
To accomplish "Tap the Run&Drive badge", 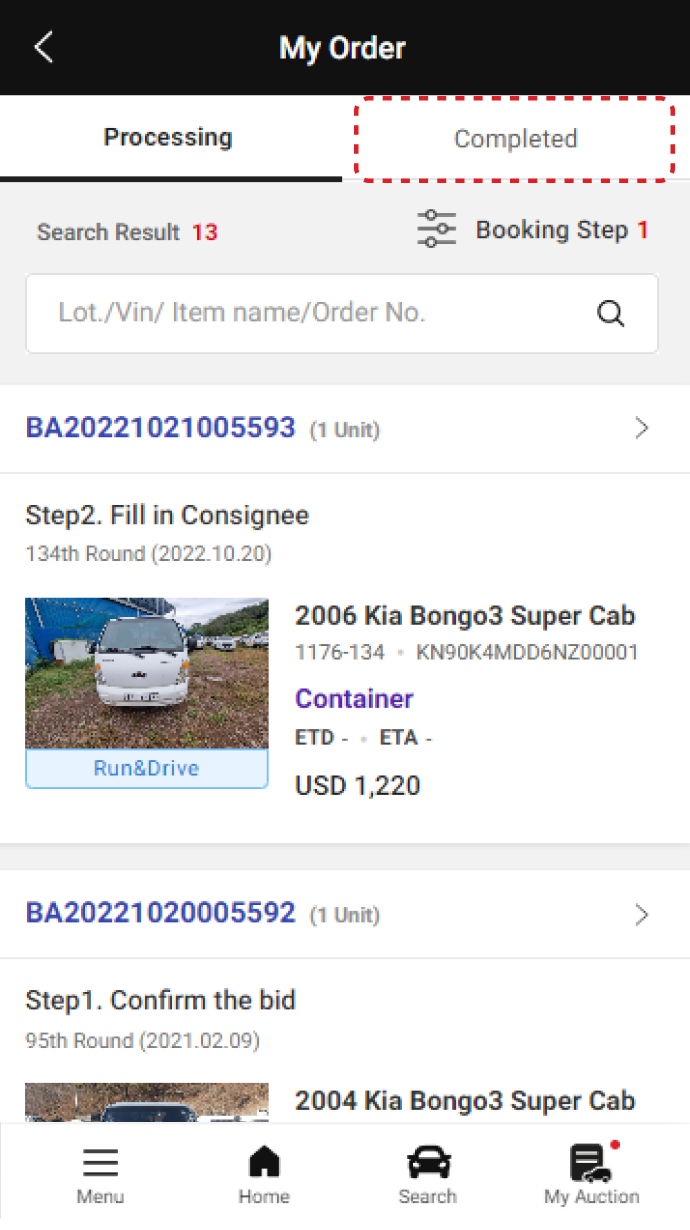I will coord(147,768).
